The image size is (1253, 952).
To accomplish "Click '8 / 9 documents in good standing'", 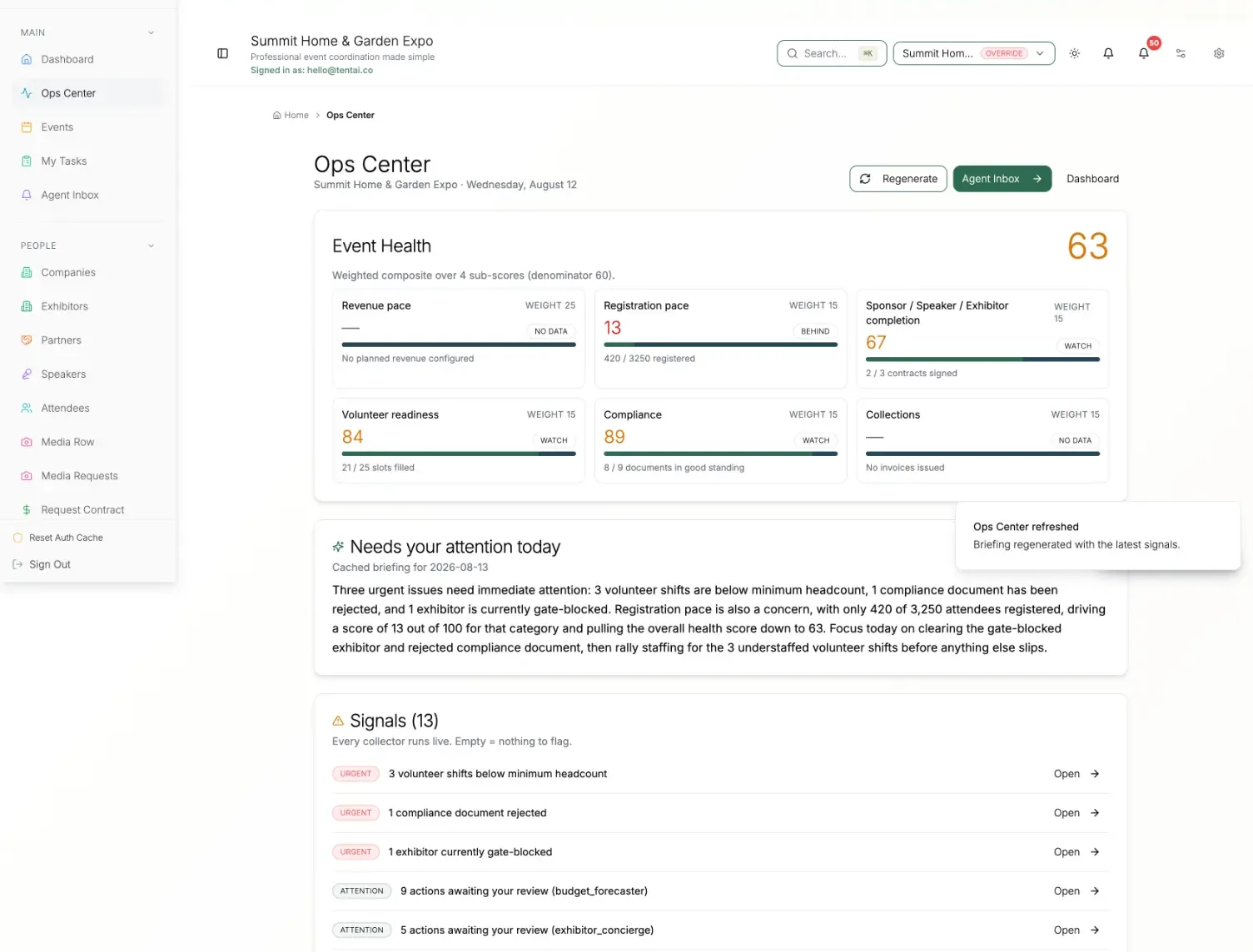I will pos(674,468).
